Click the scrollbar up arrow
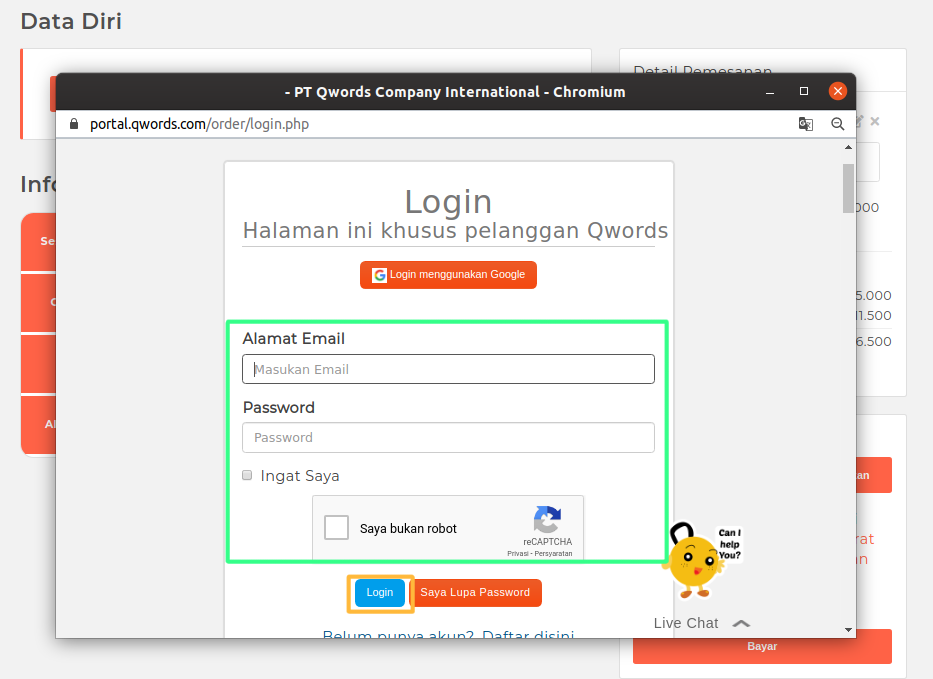The image size is (933, 679). point(848,146)
